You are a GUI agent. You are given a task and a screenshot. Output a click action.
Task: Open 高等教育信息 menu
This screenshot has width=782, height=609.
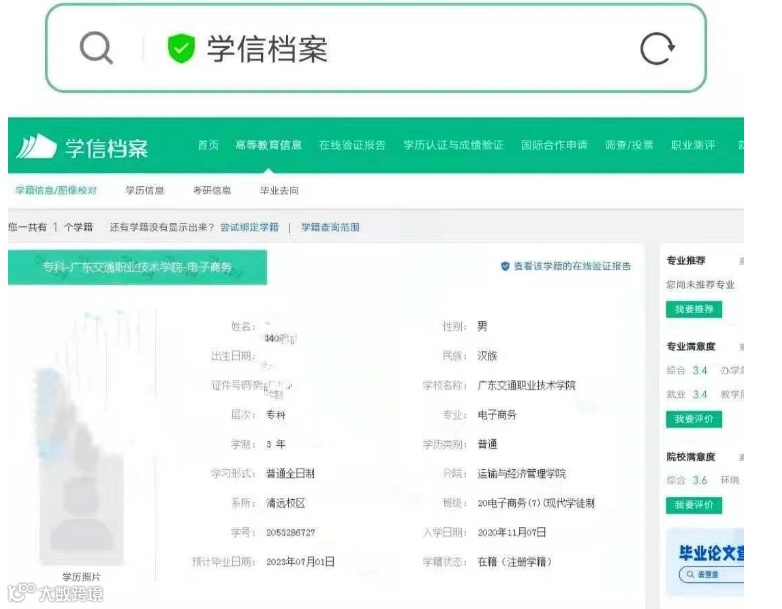click(268, 145)
